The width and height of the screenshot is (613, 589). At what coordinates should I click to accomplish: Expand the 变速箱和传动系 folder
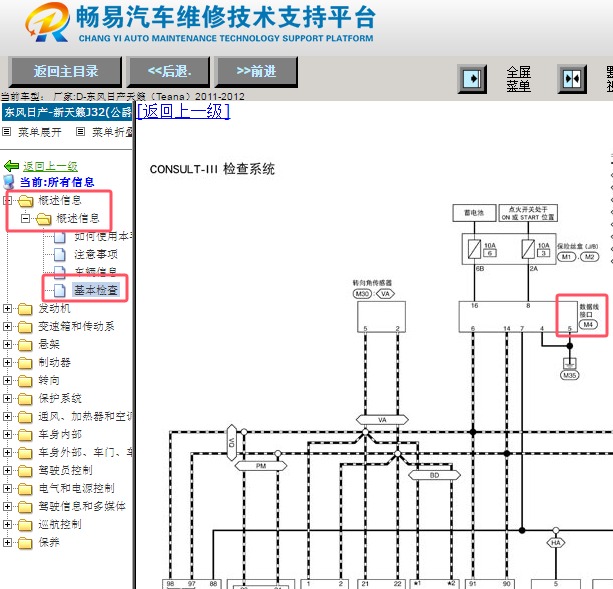pos(7,326)
